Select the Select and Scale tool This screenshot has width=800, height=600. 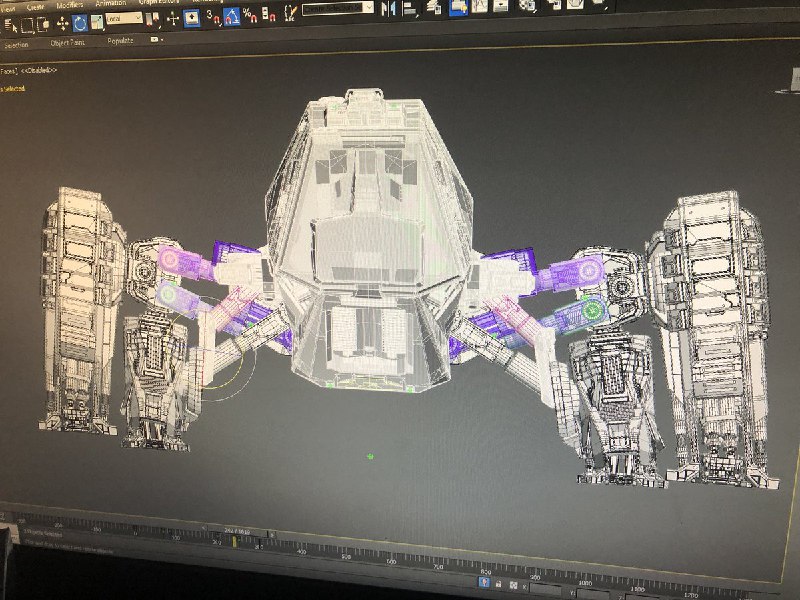[96, 22]
